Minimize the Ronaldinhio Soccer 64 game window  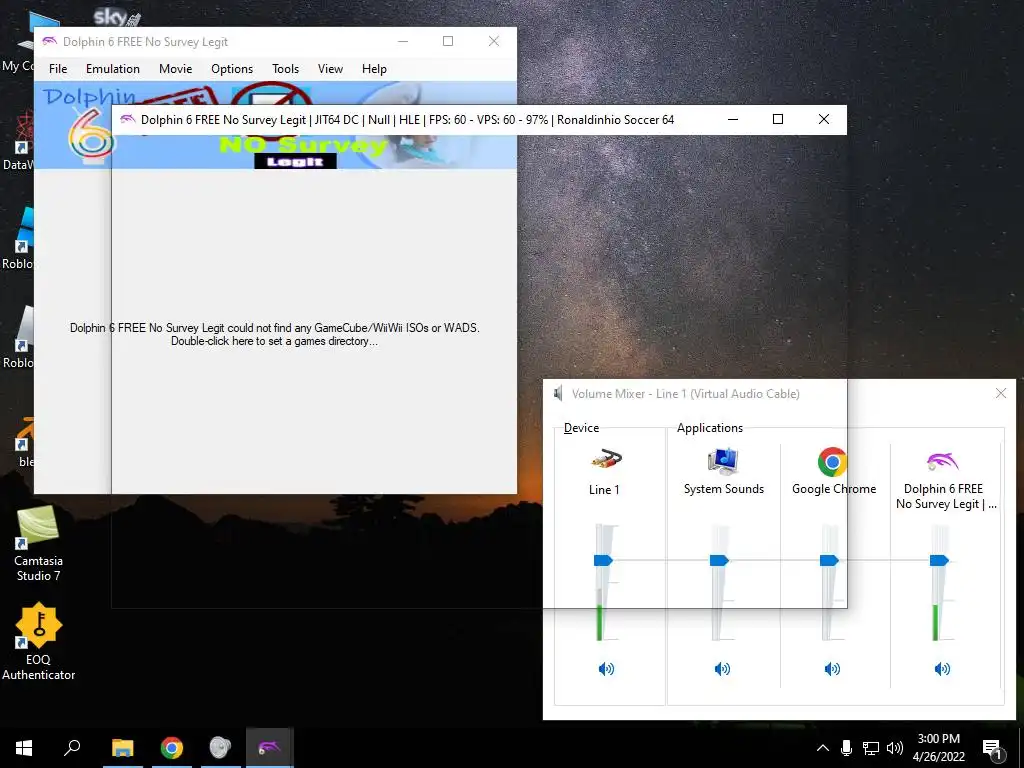click(733, 119)
